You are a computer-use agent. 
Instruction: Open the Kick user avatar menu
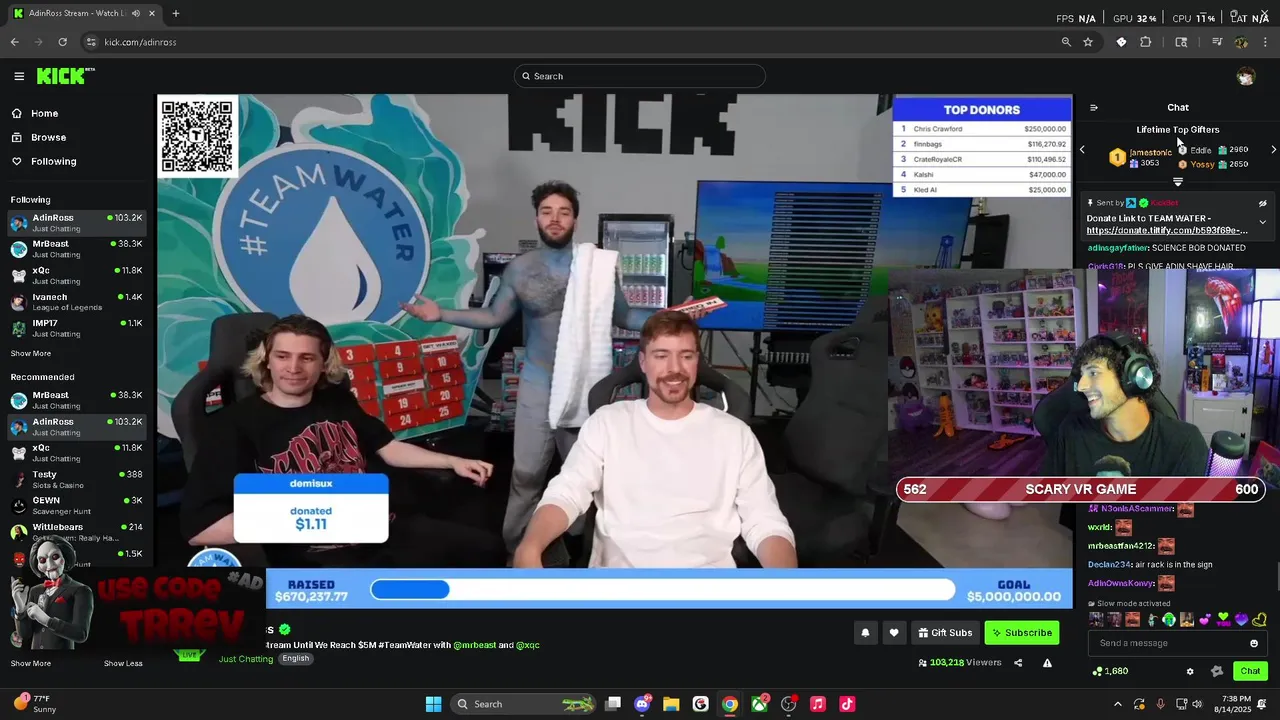click(1245, 76)
